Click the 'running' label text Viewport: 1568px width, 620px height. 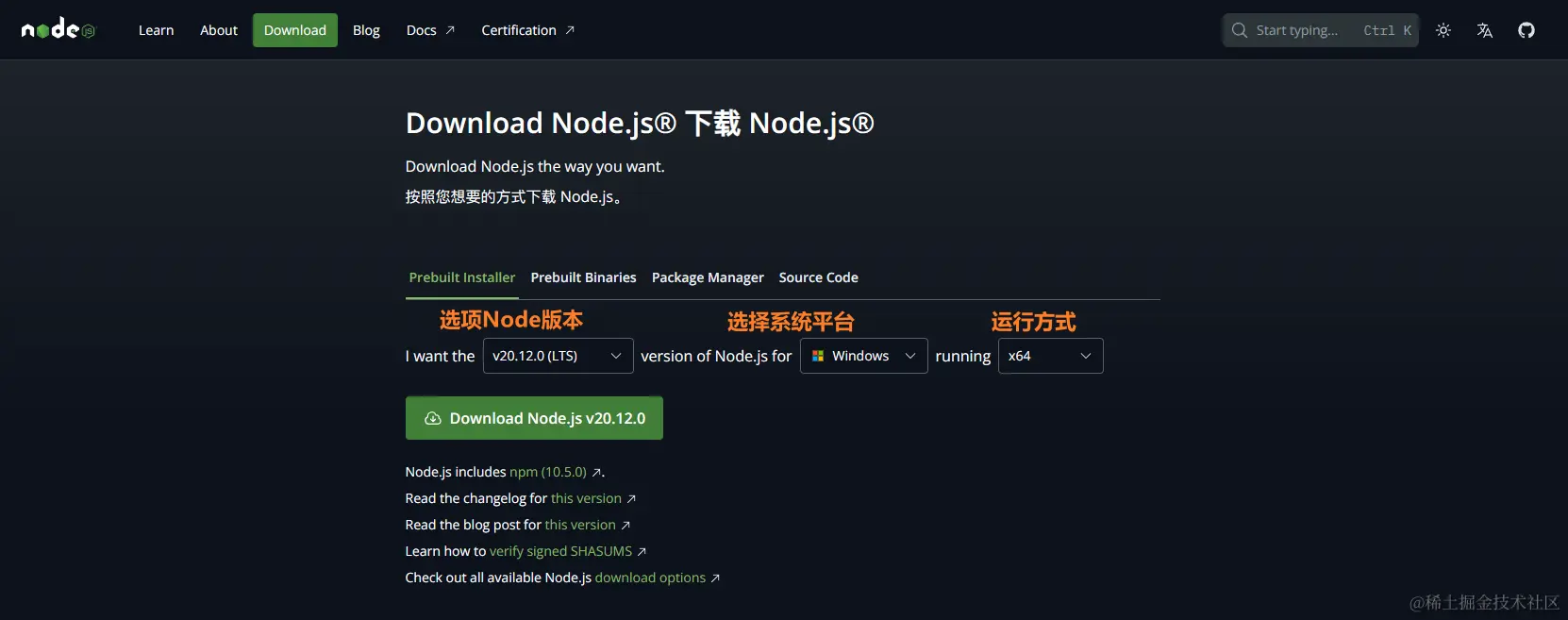[963, 356]
